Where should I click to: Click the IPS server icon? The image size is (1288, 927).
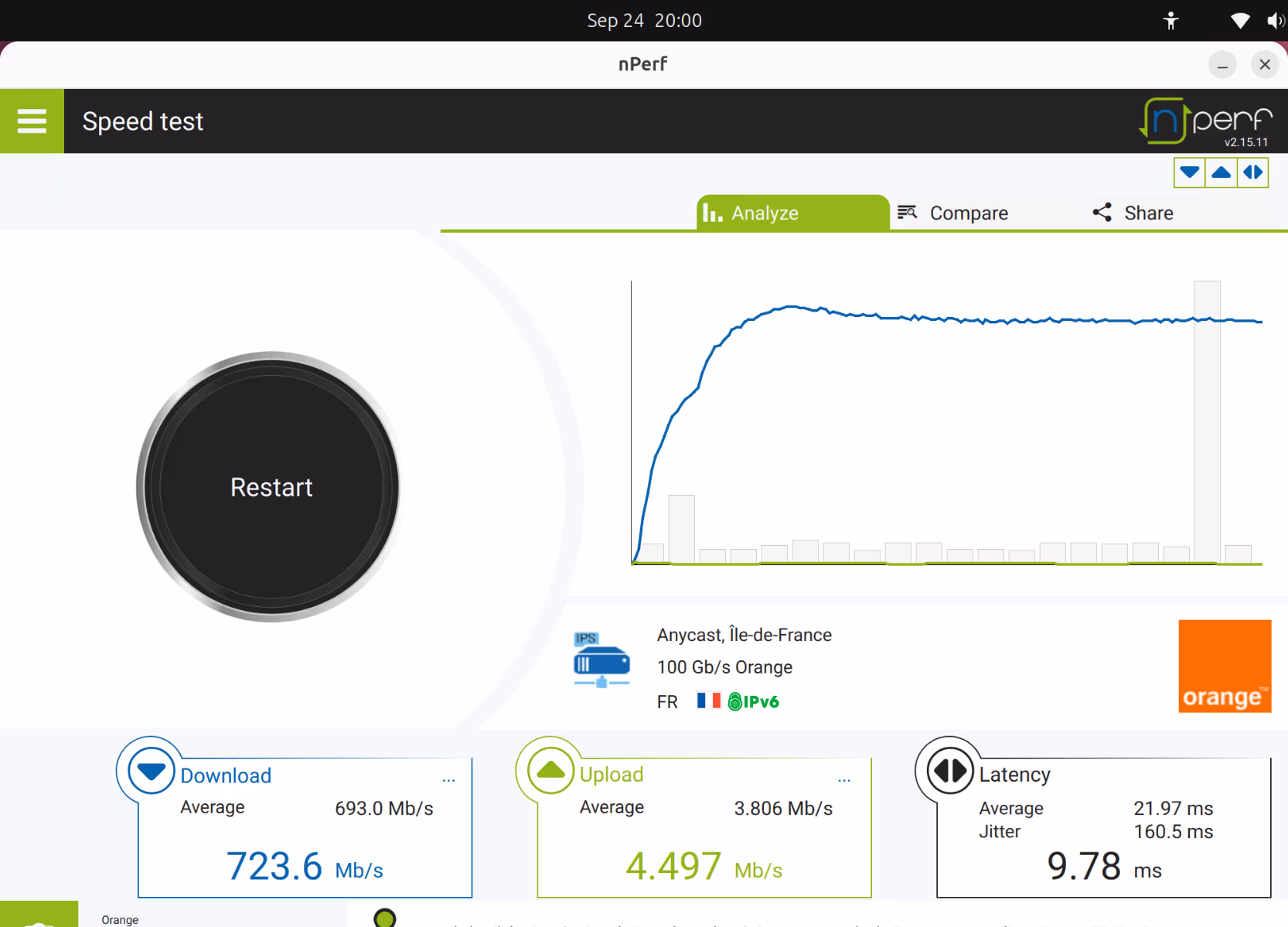601,659
